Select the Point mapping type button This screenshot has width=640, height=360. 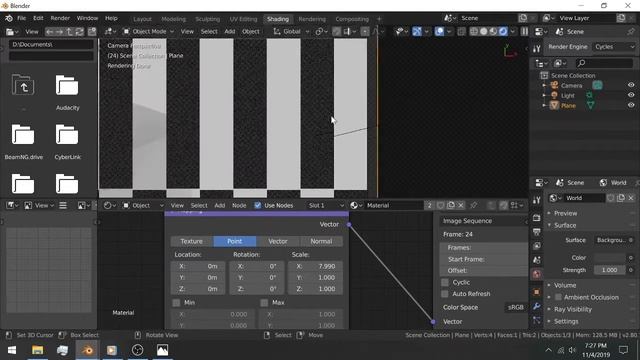pos(235,241)
